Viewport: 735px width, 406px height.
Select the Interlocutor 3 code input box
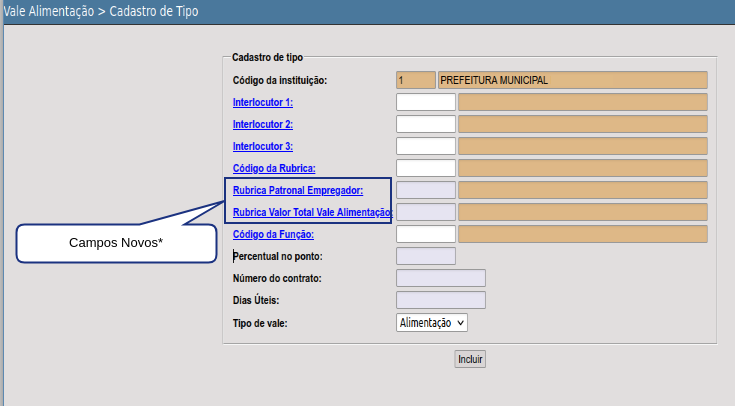[426, 146]
